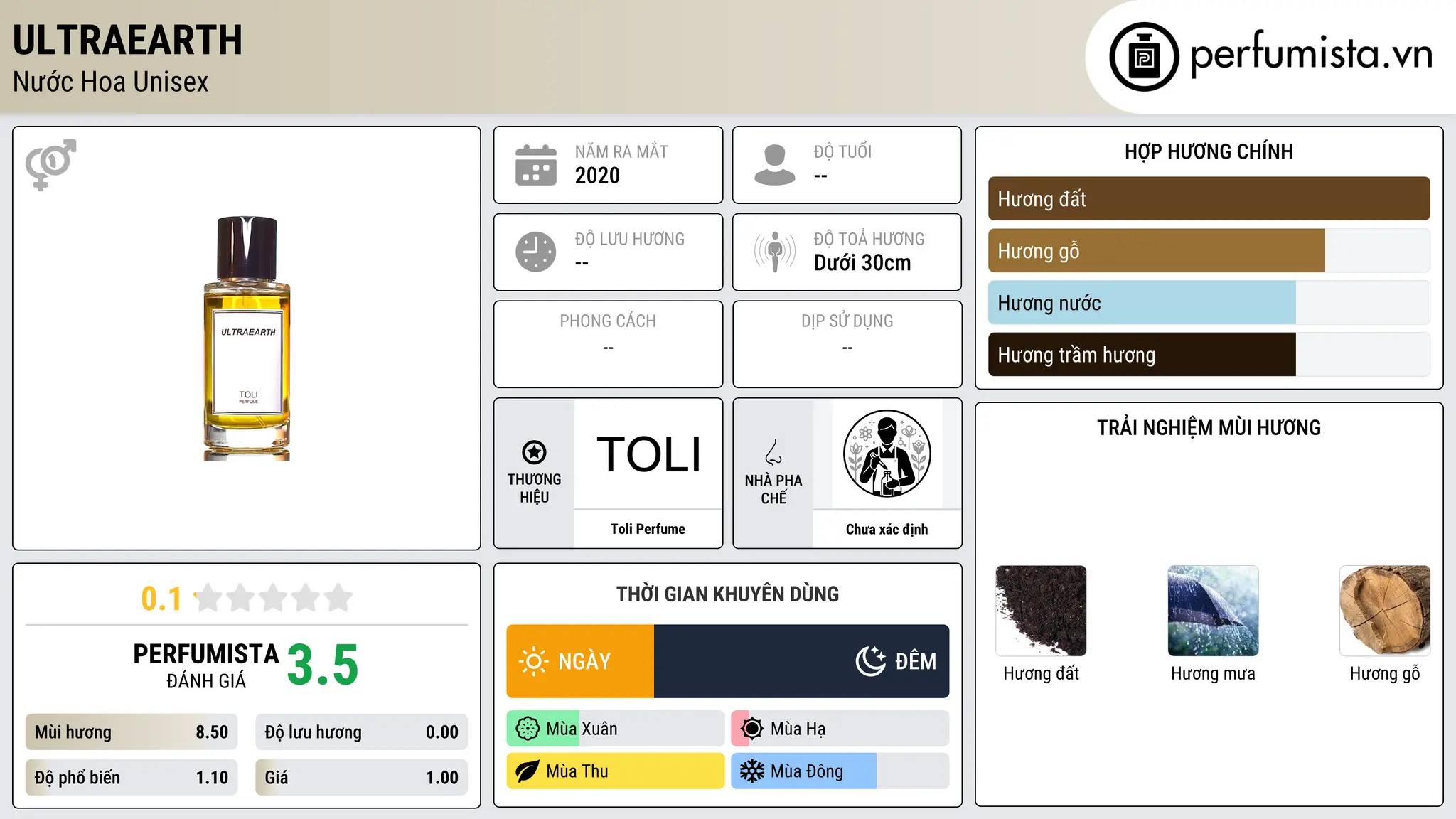
Task: Click the Hợp hương chính heading
Action: [x=1209, y=151]
